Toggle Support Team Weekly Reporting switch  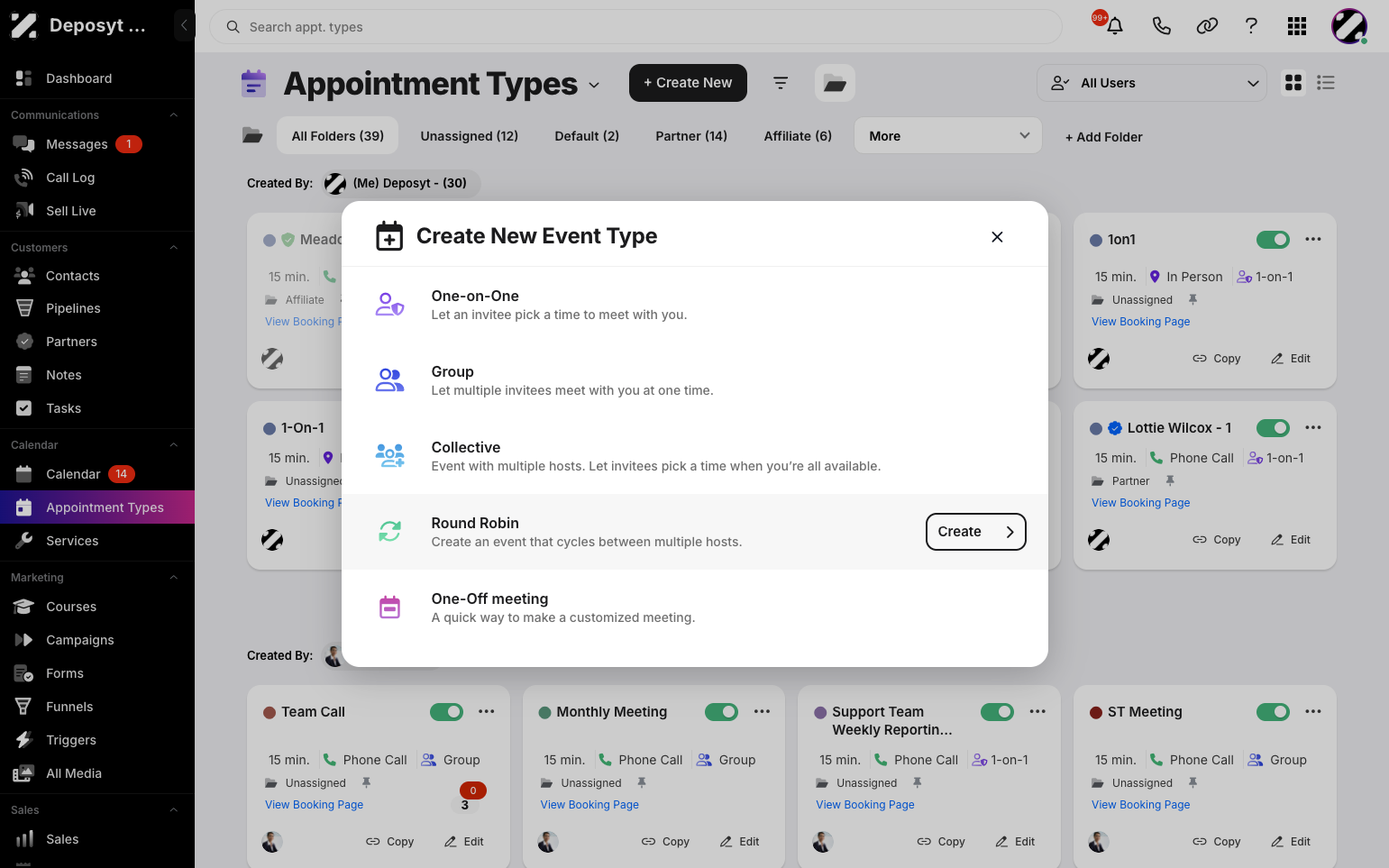(x=997, y=712)
